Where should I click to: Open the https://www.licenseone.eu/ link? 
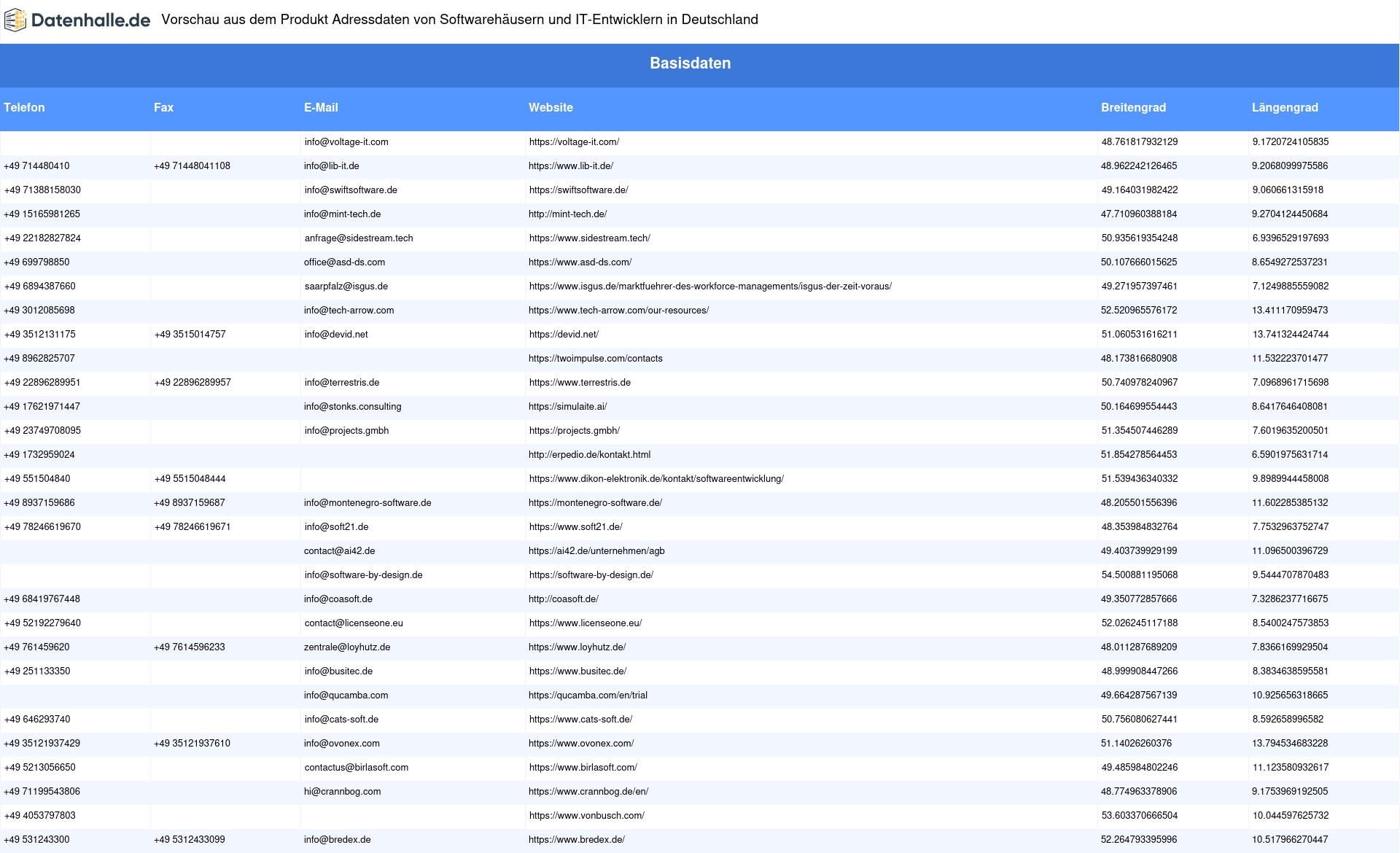(x=586, y=623)
